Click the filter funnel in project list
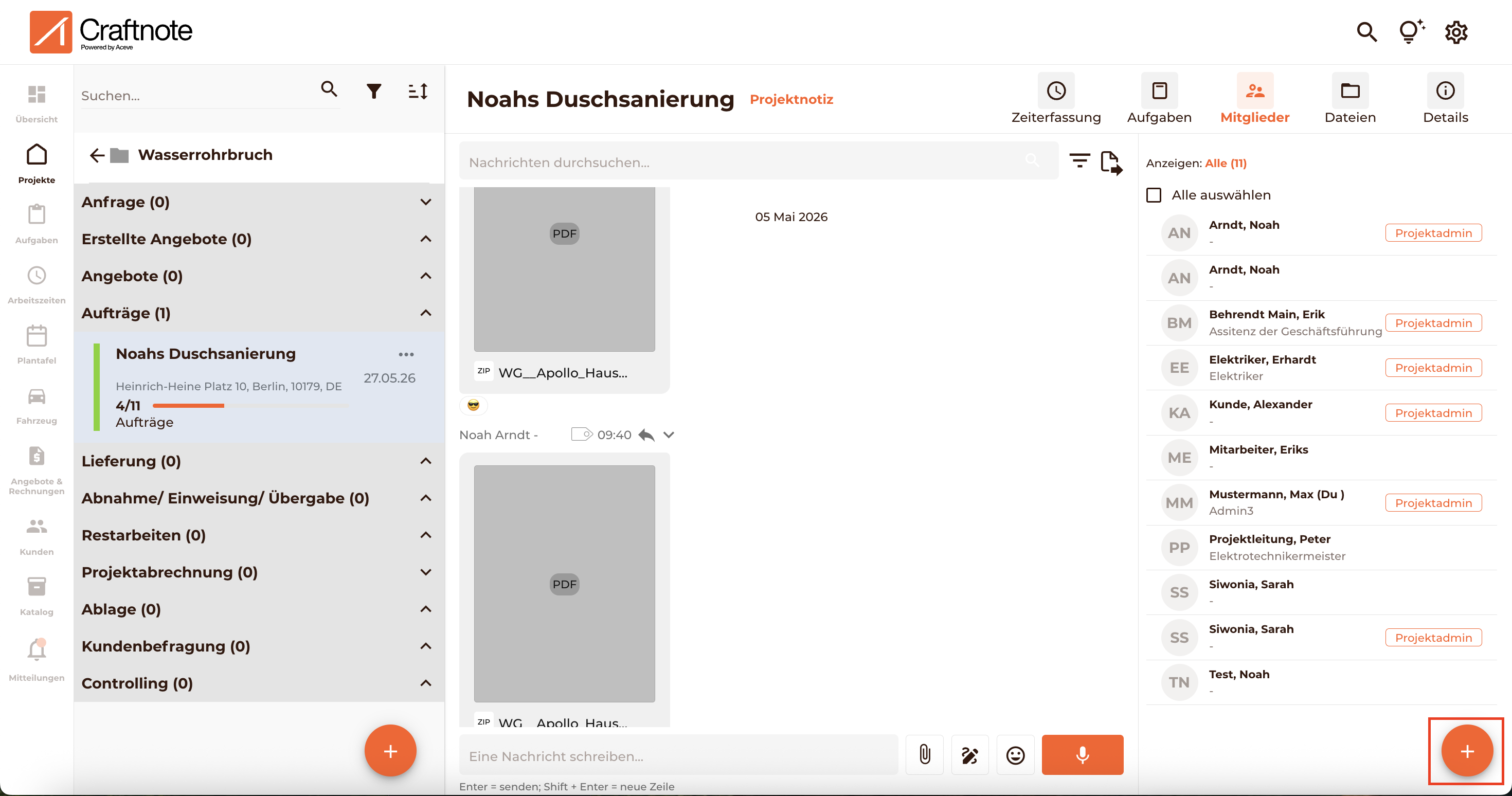 374,91
